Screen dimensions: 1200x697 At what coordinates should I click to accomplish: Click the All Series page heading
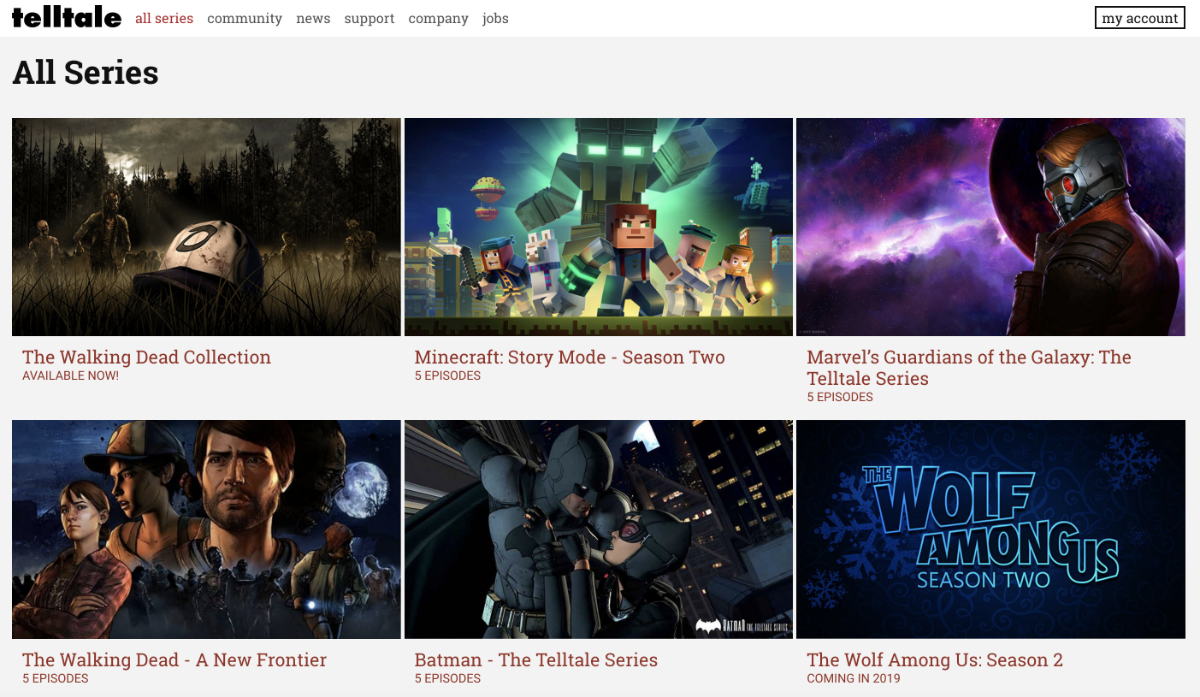click(x=85, y=73)
